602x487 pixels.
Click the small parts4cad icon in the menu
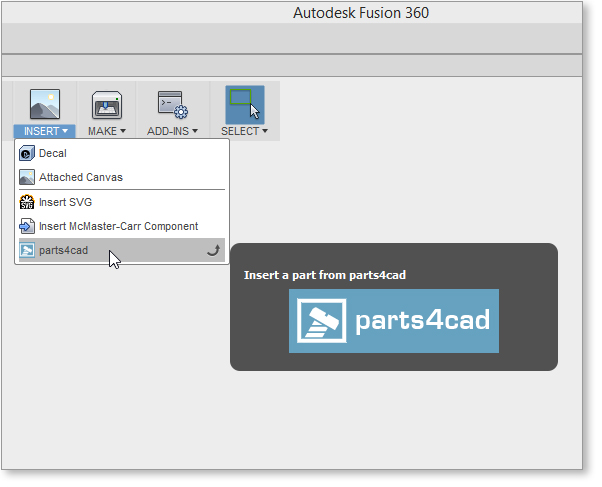click(27, 250)
